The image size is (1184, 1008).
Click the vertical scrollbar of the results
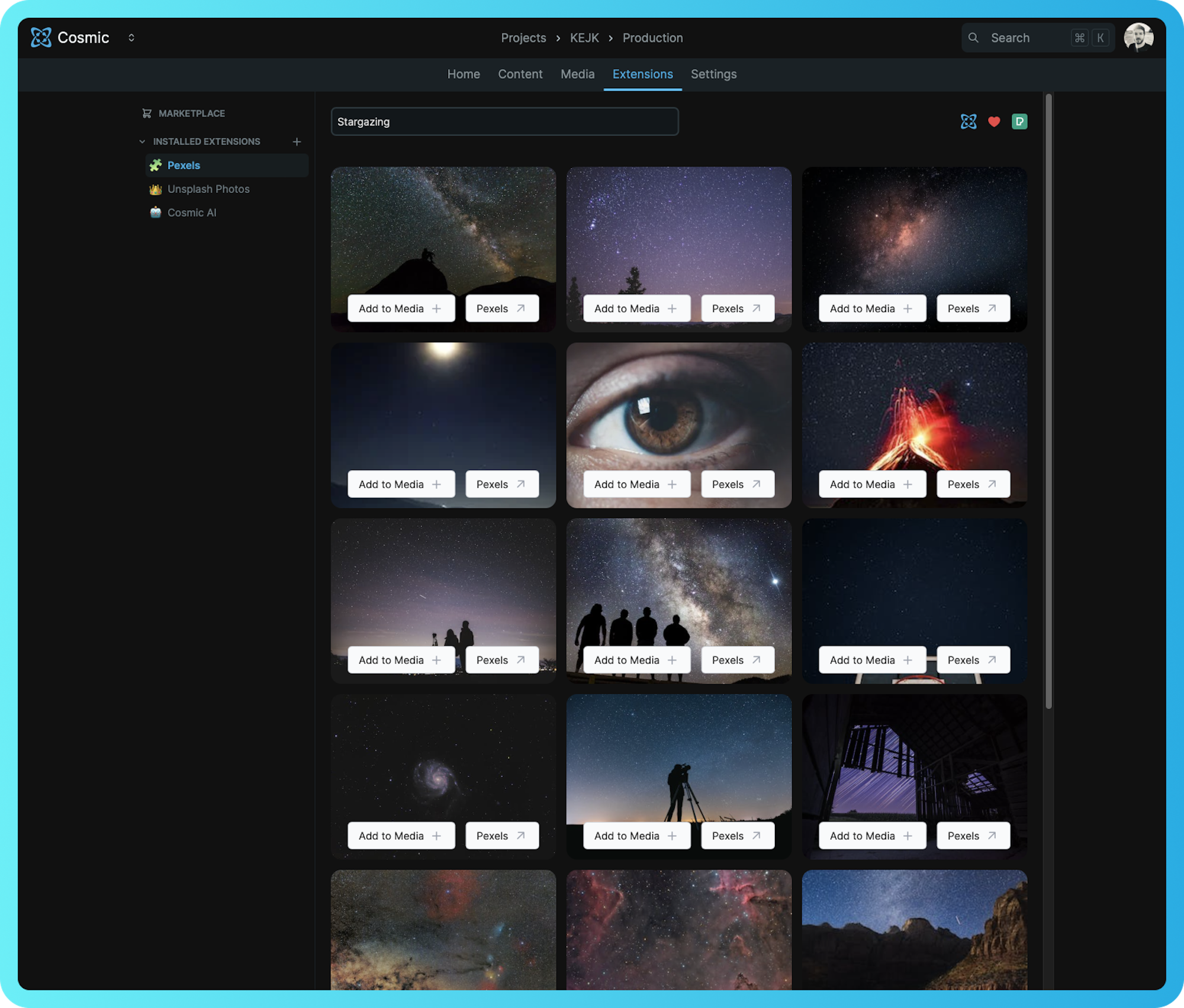[x=1048, y=402]
